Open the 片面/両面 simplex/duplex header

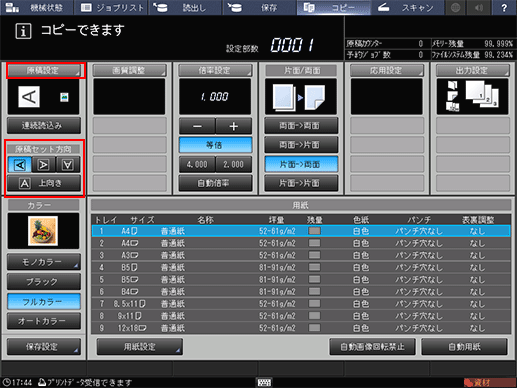tap(301, 70)
